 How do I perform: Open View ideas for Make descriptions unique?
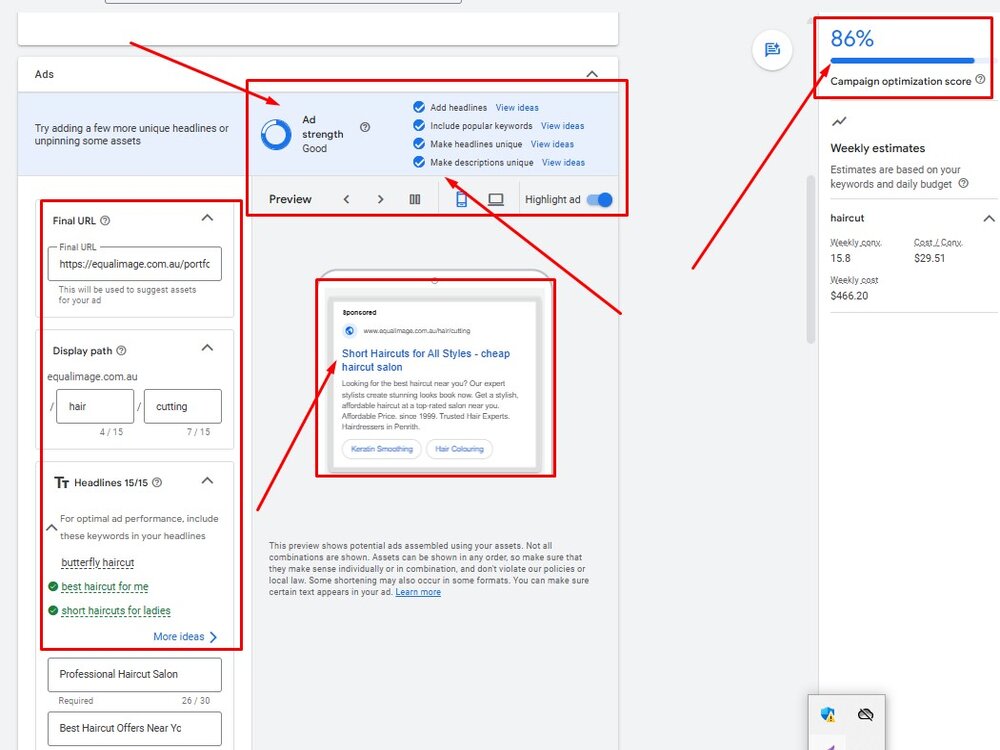coord(563,163)
